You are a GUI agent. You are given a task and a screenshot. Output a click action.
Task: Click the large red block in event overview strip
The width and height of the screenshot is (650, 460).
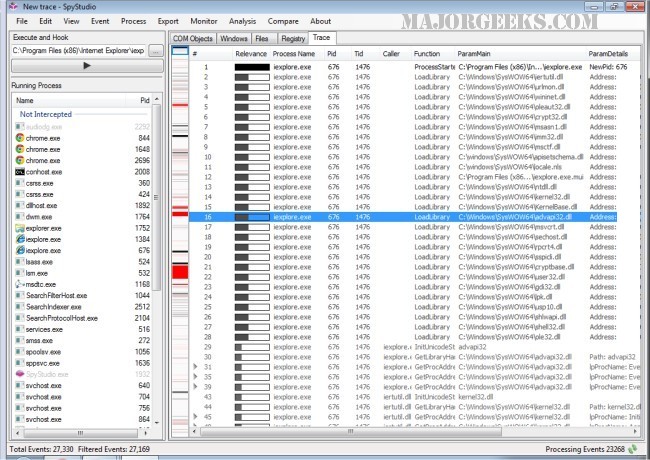(x=180, y=272)
